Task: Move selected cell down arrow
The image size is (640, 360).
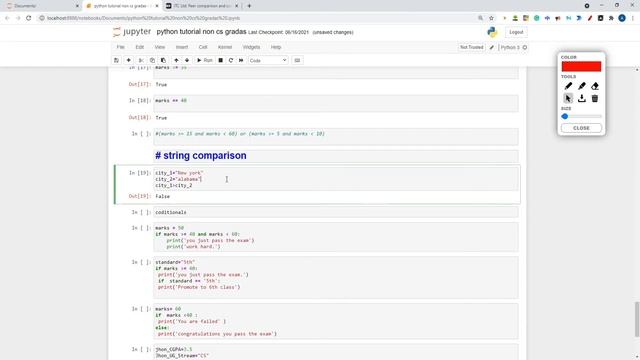Action: [x=187, y=60]
